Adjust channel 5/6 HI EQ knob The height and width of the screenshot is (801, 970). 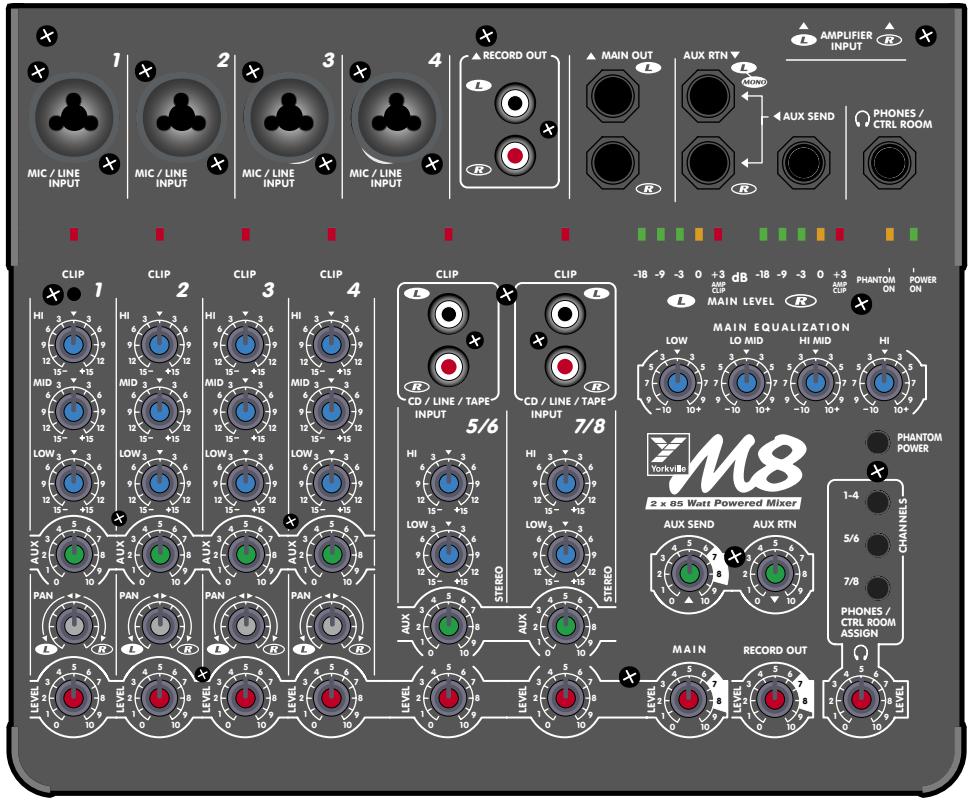pyautogui.click(x=449, y=482)
